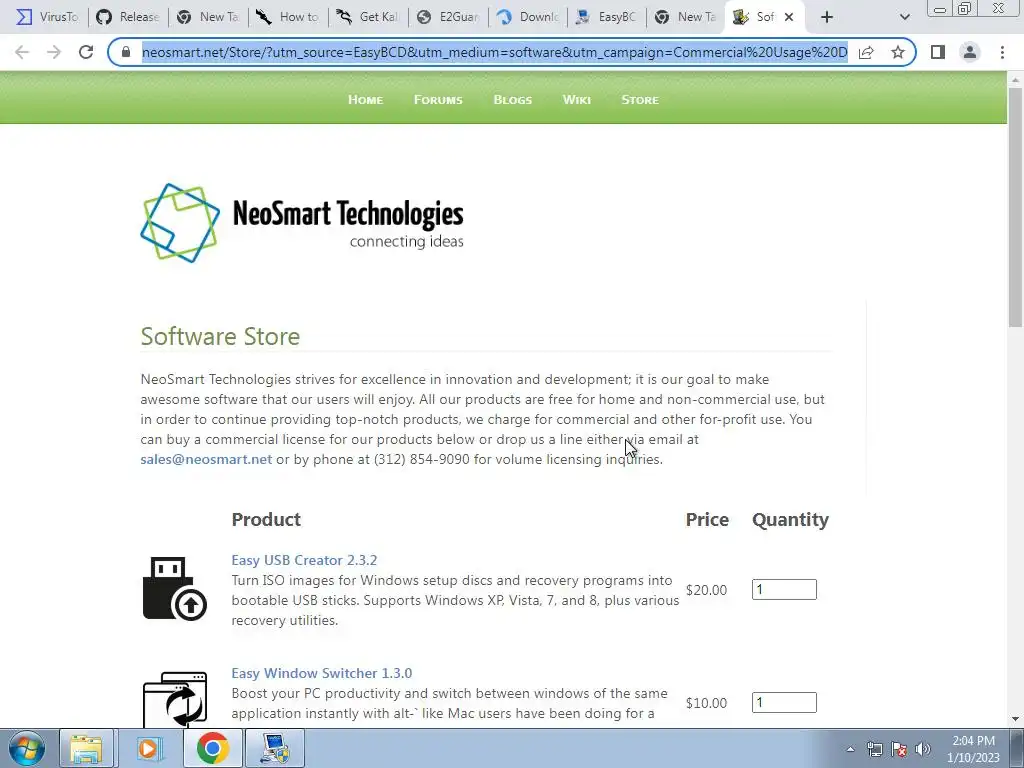Screen dimensions: 1024x768
Task: Switch to the Get Kali tab
Action: tap(368, 17)
